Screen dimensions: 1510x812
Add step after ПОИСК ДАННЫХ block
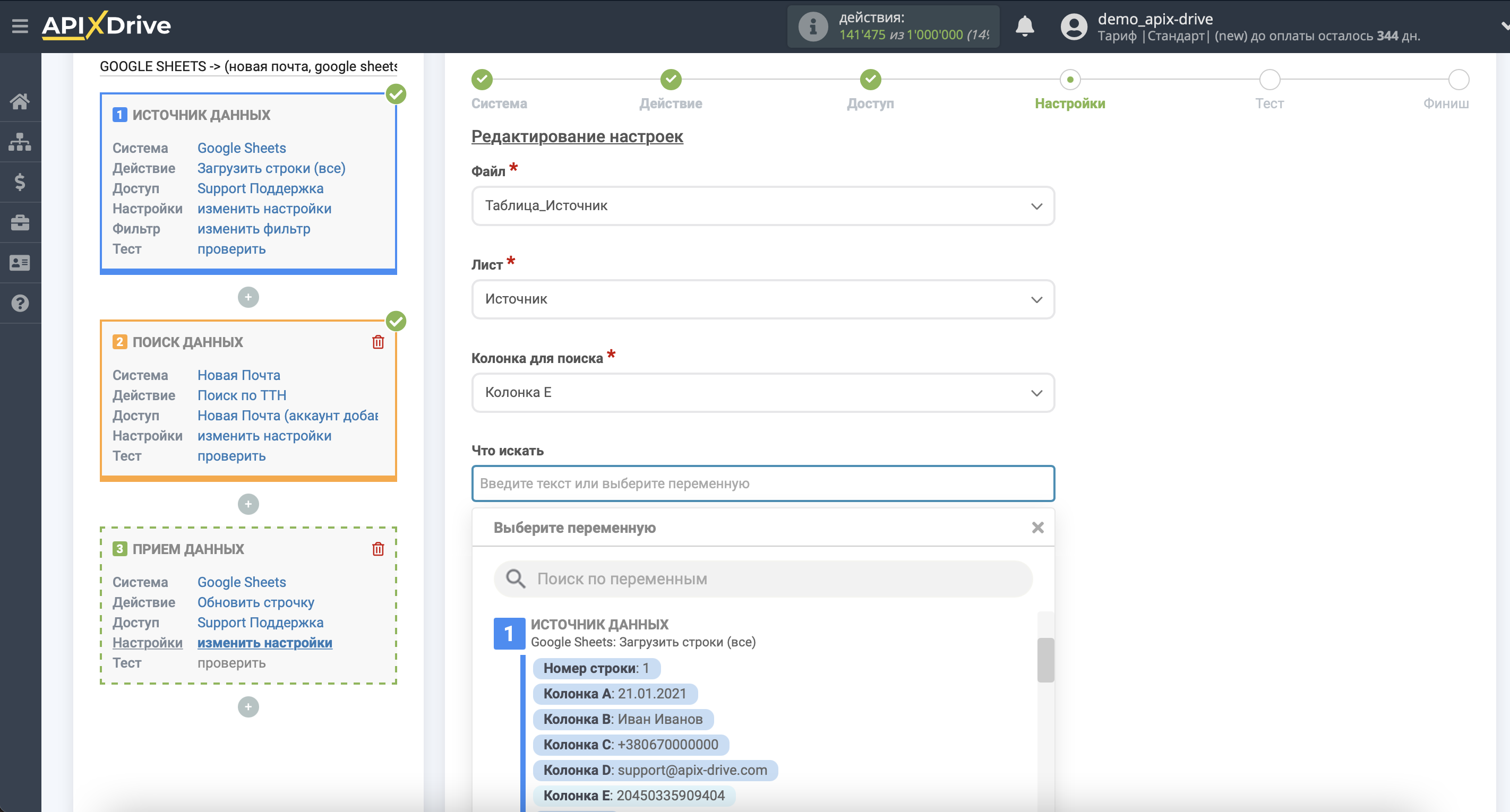pyautogui.click(x=248, y=504)
